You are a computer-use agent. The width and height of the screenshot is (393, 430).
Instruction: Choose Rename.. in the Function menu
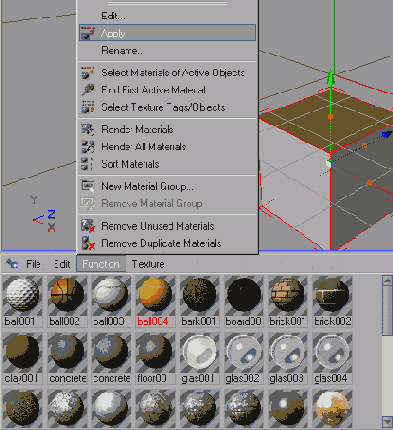click(x=122, y=50)
